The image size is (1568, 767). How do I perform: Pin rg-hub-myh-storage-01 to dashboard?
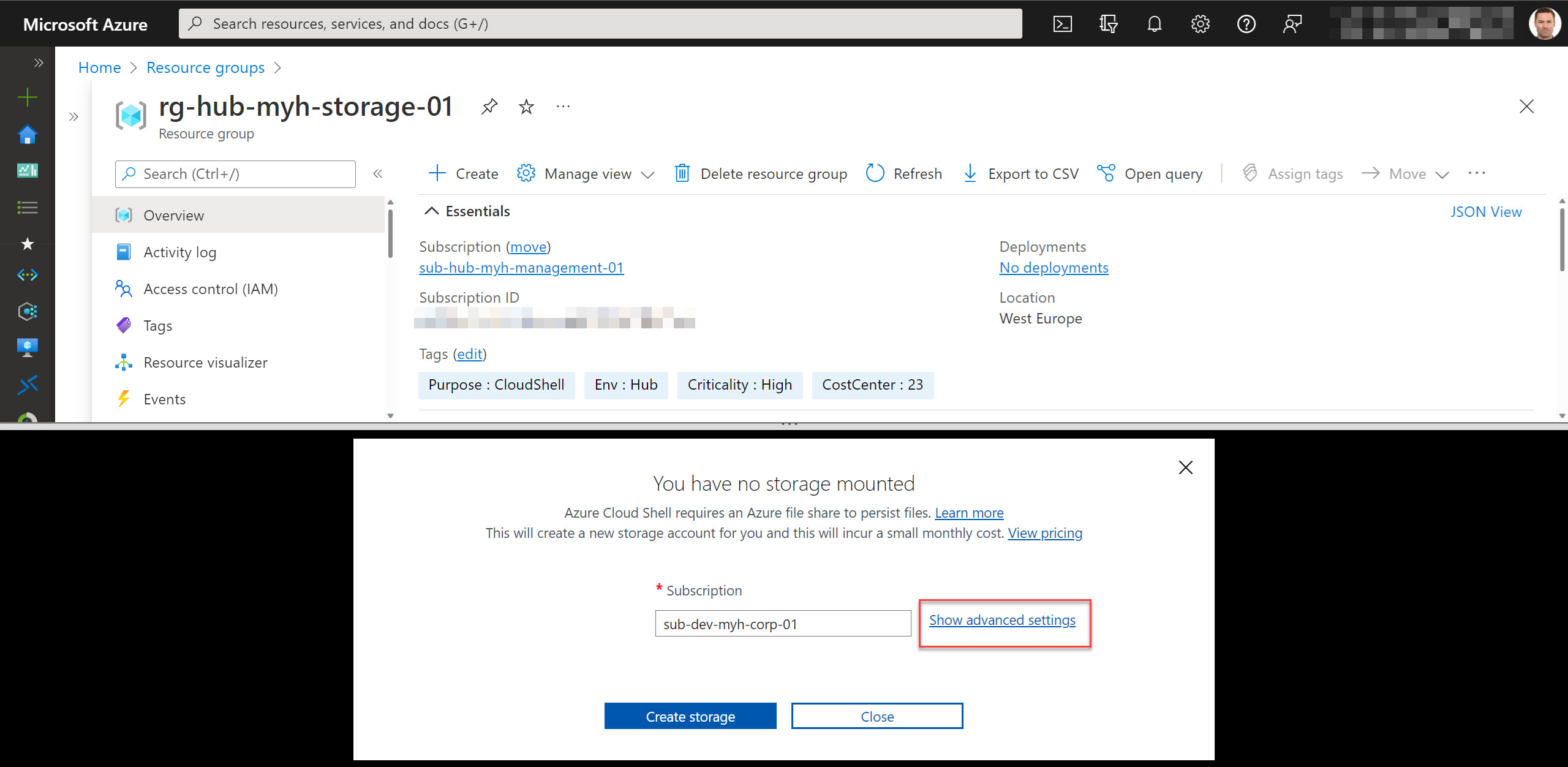489,106
